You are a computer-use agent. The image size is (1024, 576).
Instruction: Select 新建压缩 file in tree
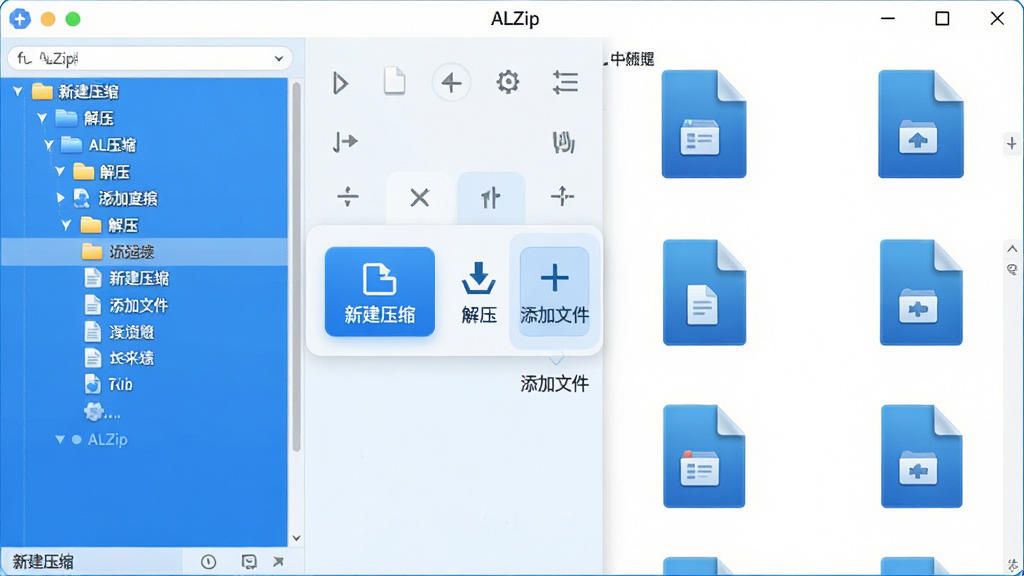click(x=127, y=278)
